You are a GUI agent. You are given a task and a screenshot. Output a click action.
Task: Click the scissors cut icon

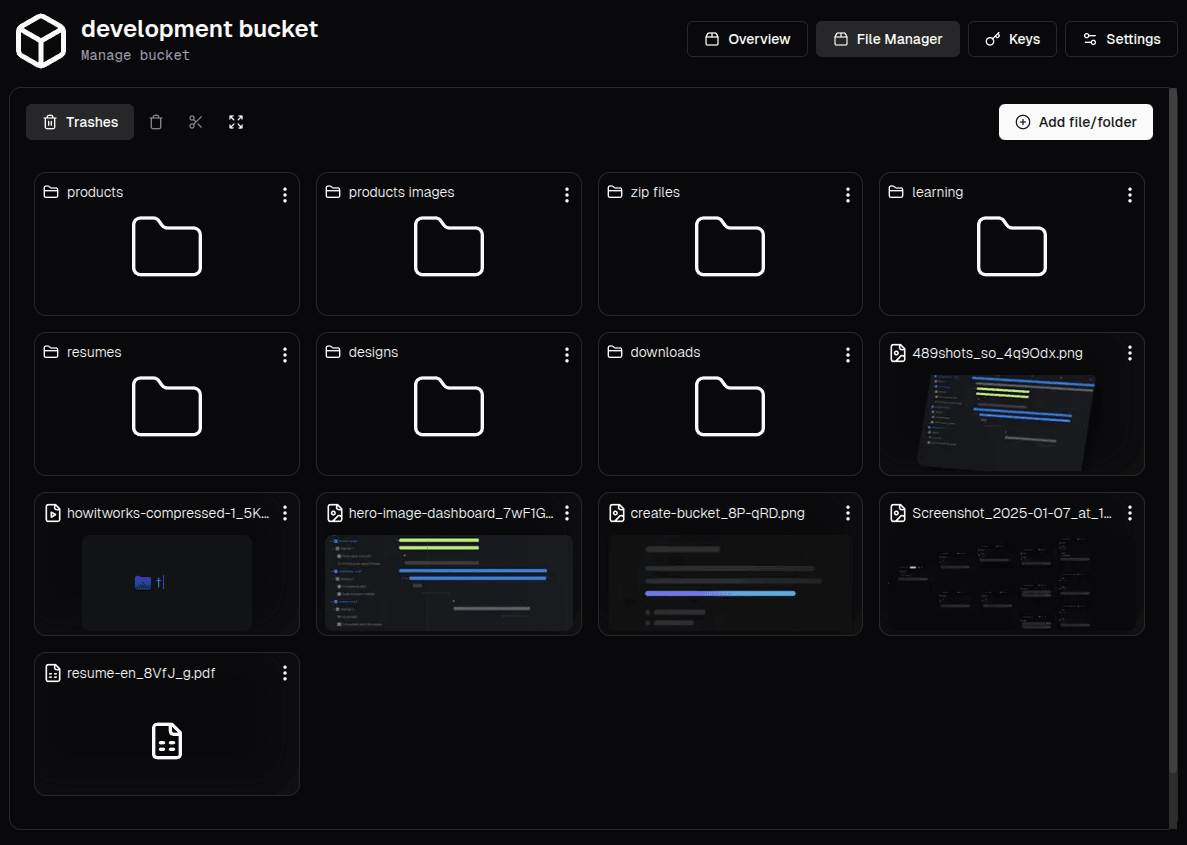(x=196, y=122)
